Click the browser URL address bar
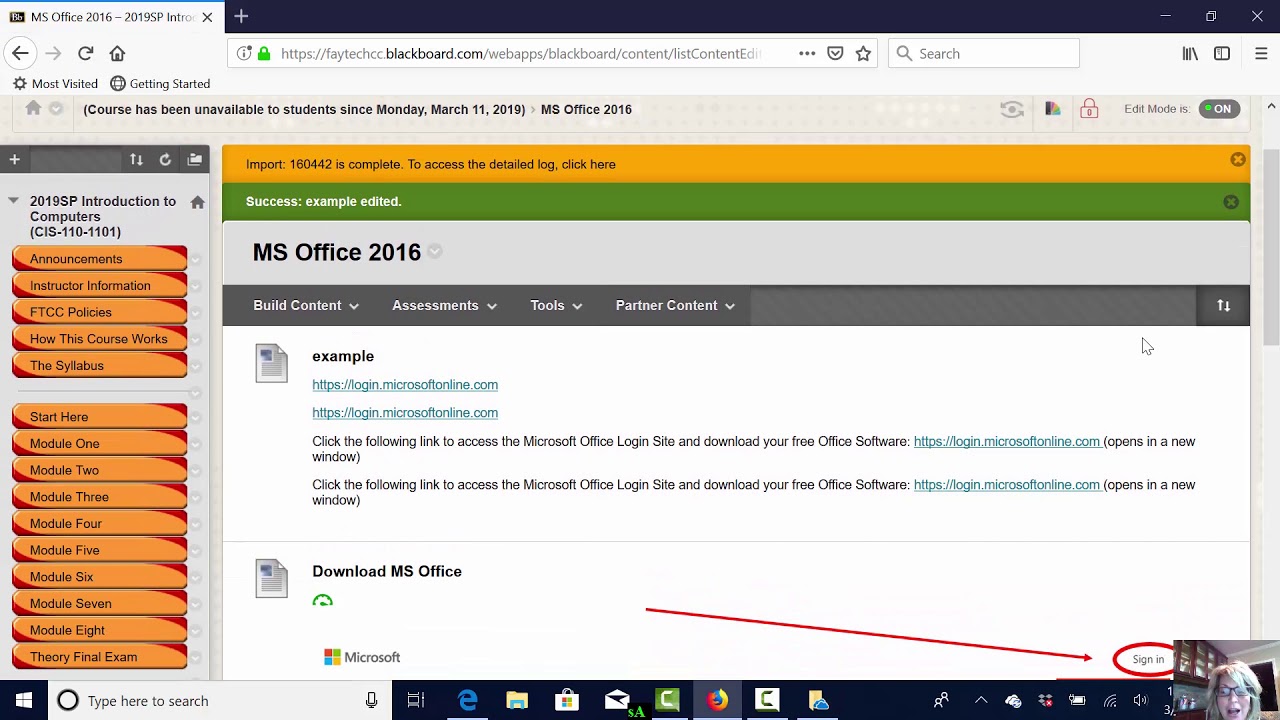This screenshot has height=720, width=1280. (x=520, y=53)
